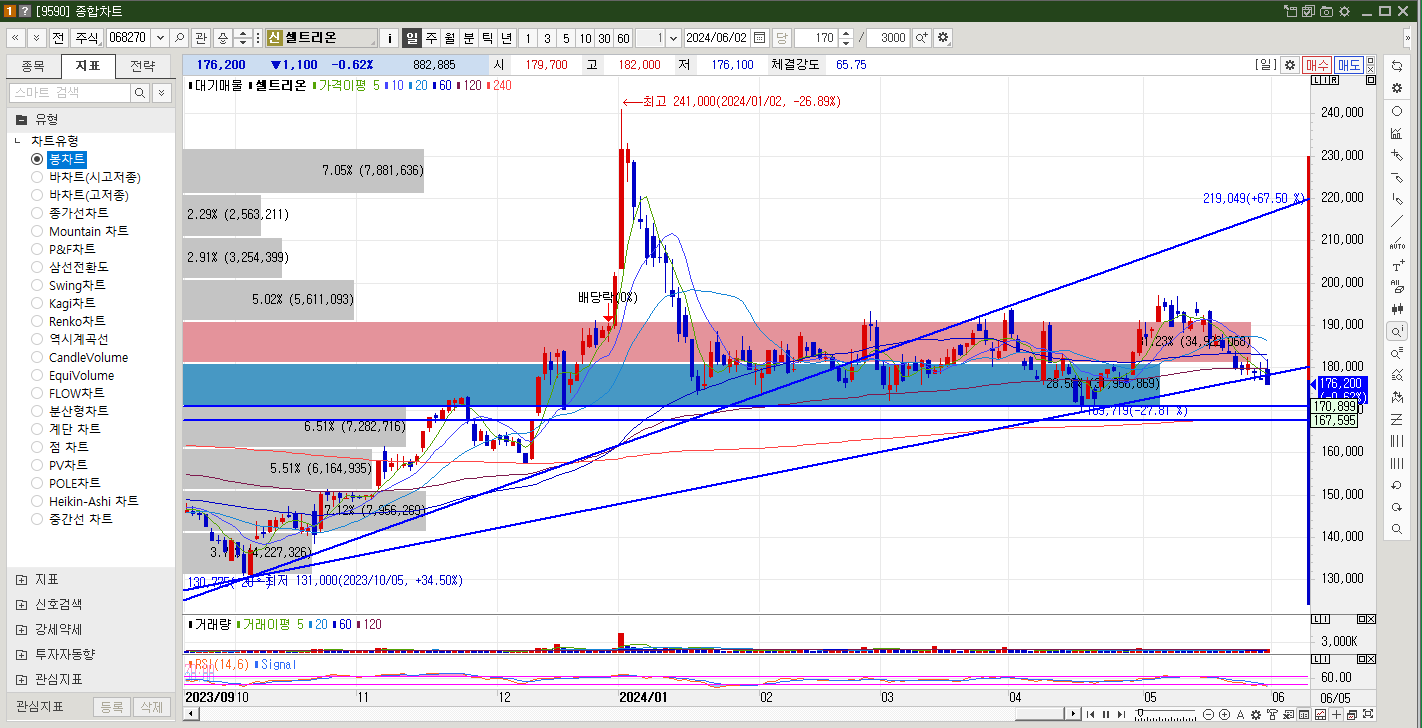This screenshot has width=1422, height=728.
Task: Click the blue 매도 sell button
Action: tap(1349, 64)
